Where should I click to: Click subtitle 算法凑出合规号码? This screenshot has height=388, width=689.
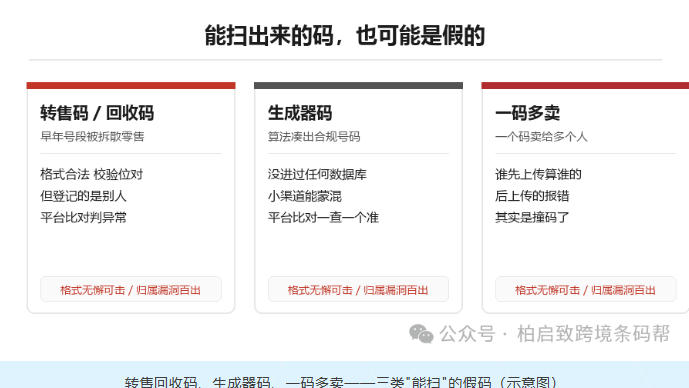314,137
